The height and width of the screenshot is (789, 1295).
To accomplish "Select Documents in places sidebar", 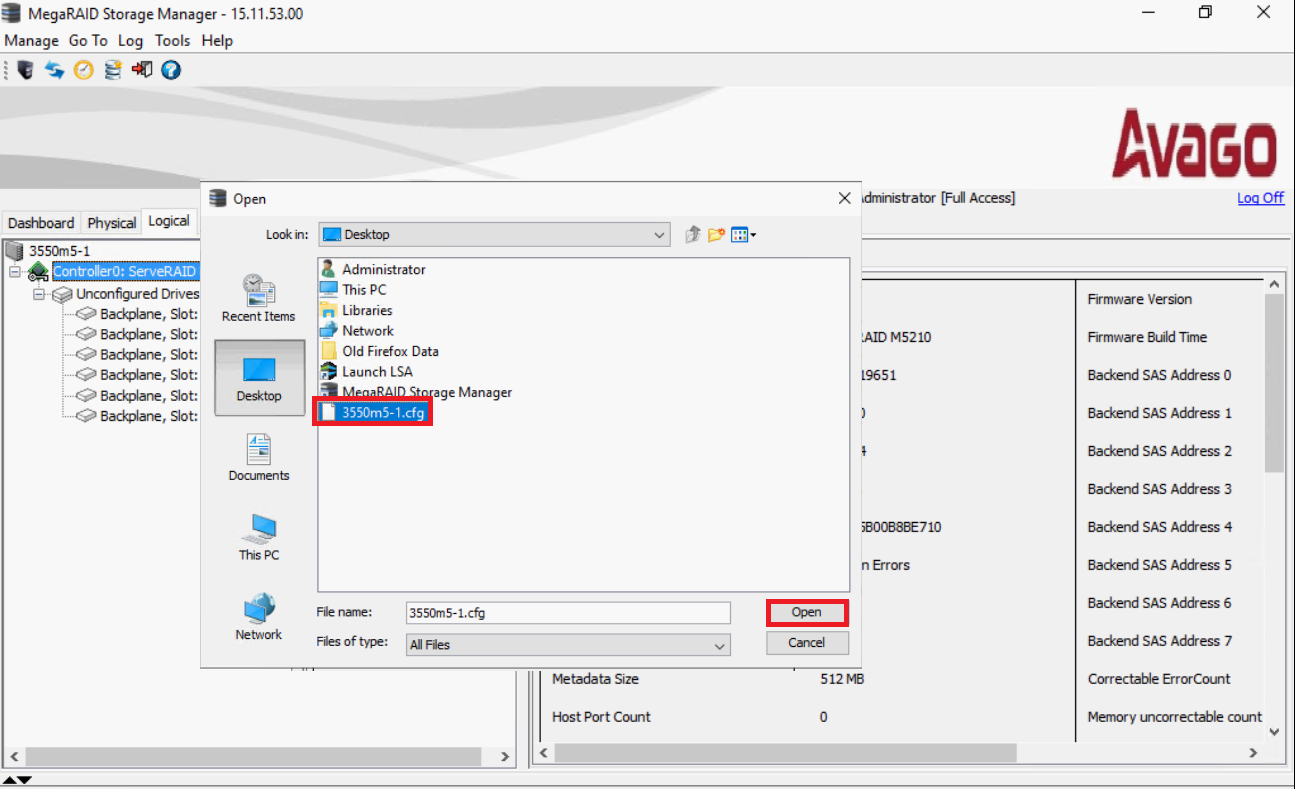I will pos(259,457).
